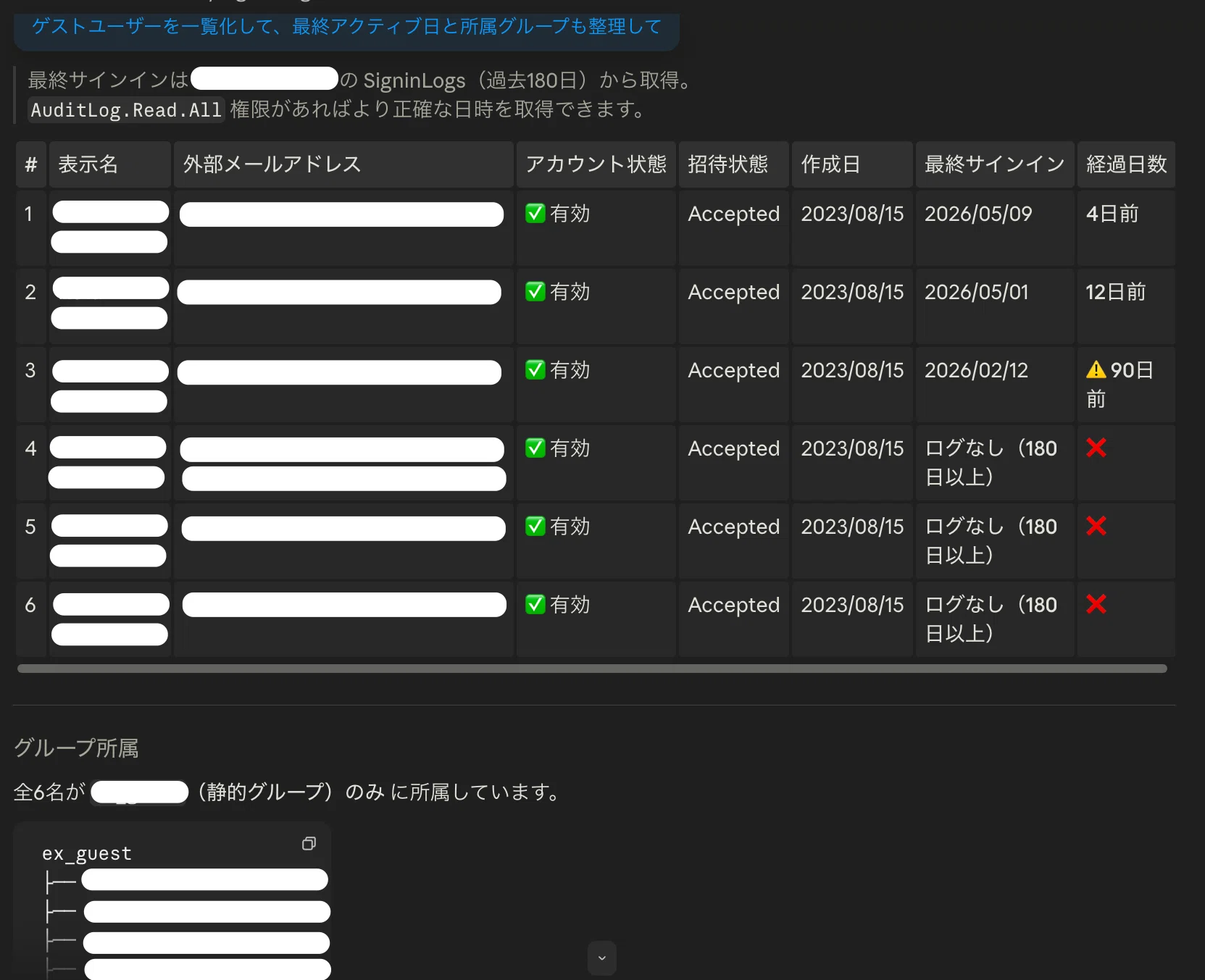Select the last sign-in date 2026/05/01
The height and width of the screenshot is (980, 1205).
pos(977,292)
